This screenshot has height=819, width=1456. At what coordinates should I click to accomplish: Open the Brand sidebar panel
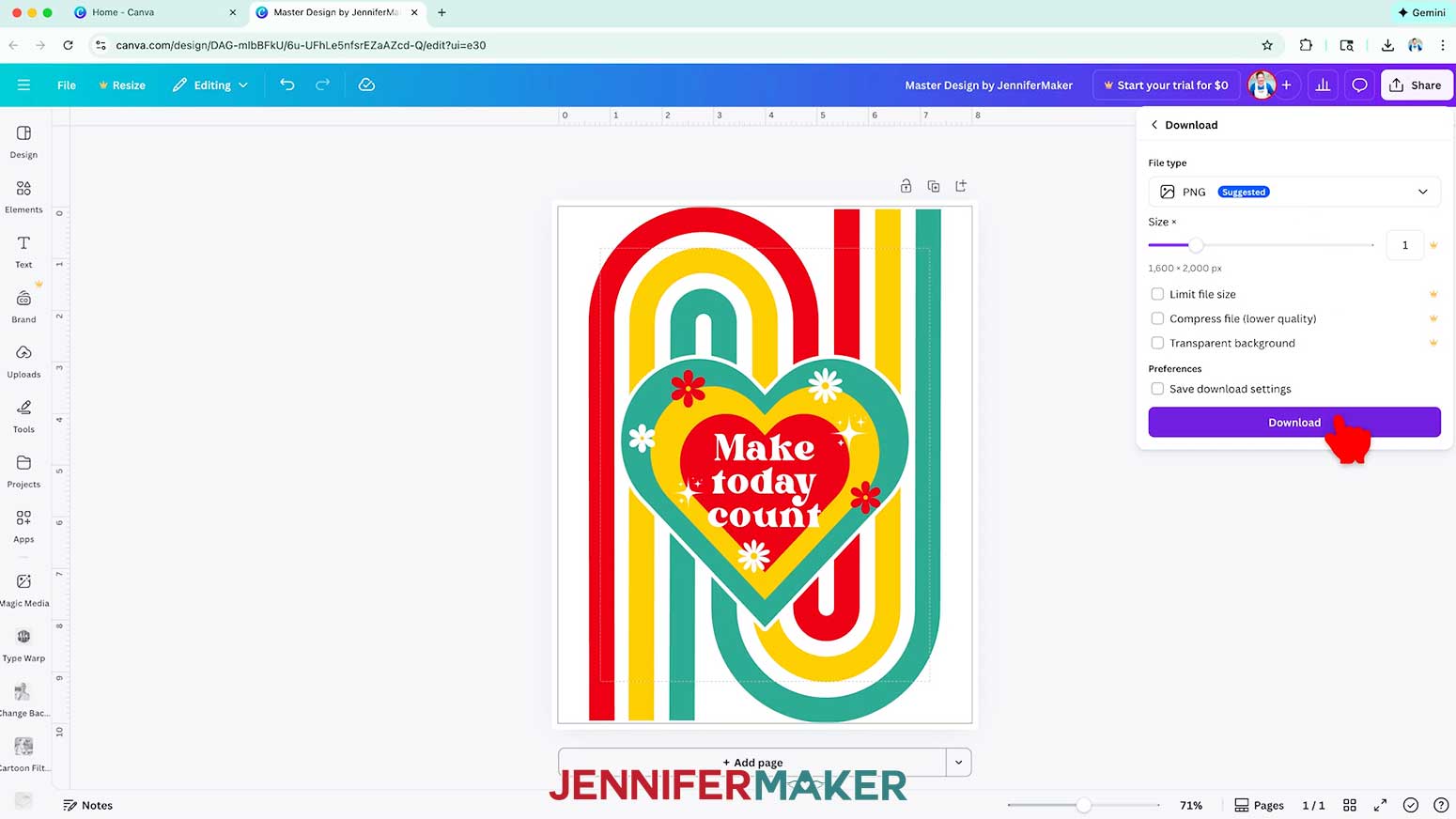[x=23, y=307]
